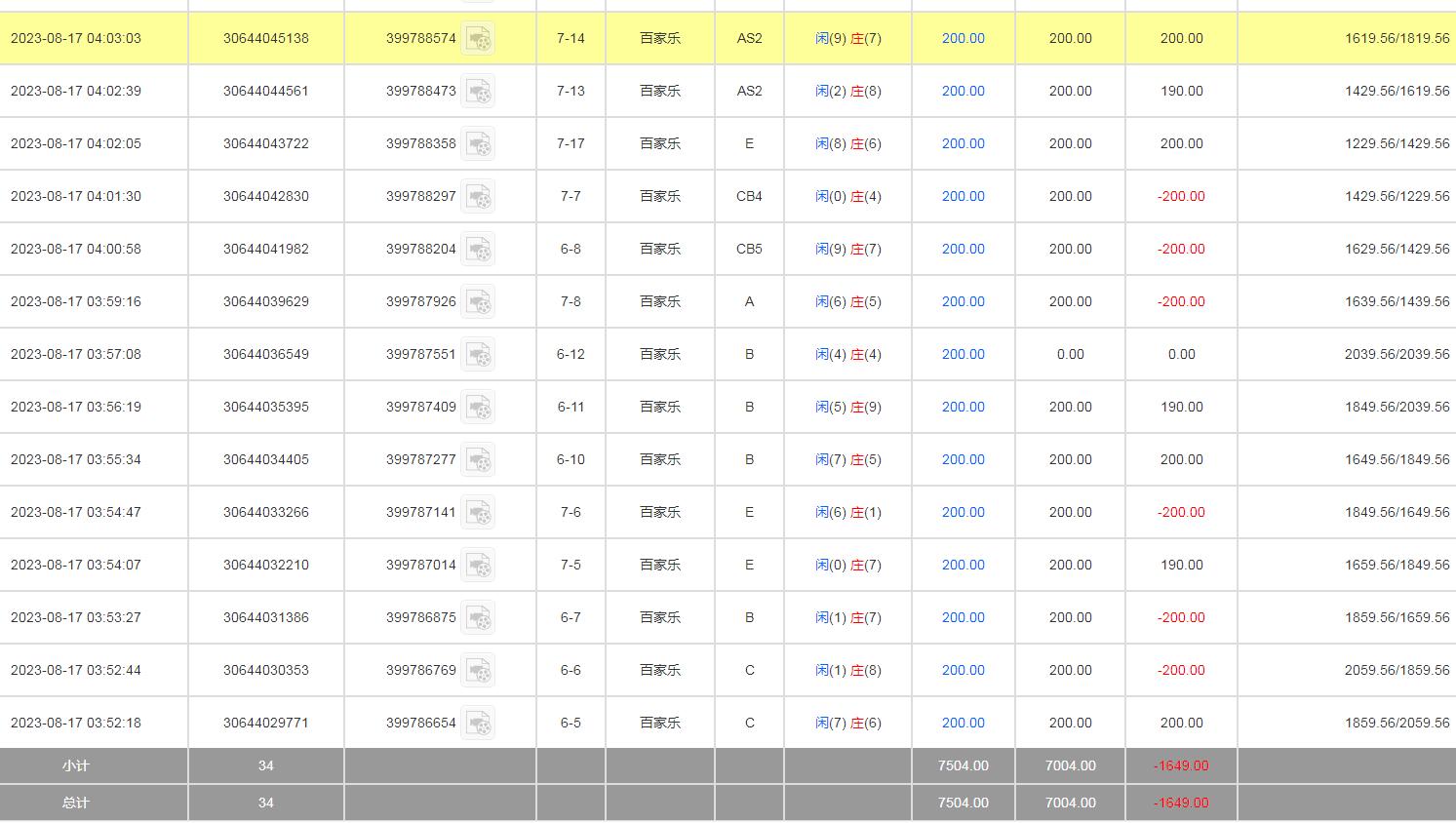Screen dimensions: 1456x823
Task: Click blue 200.00 bet link for order 30644039629
Action: 964,301
